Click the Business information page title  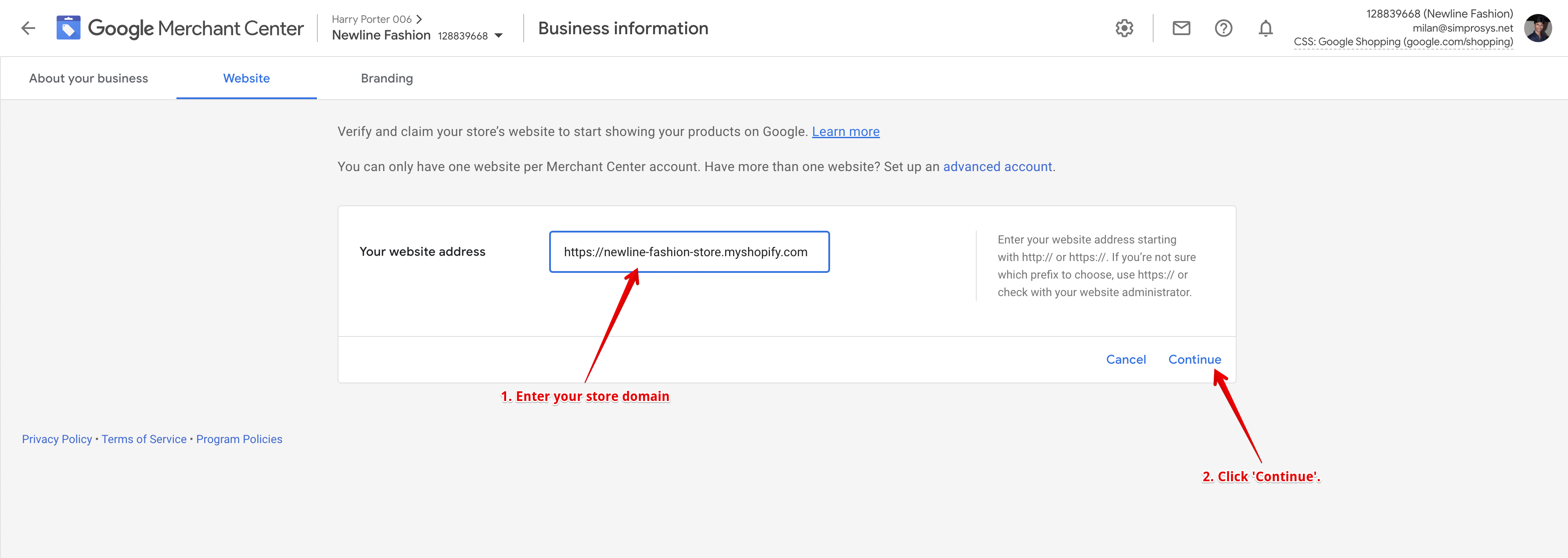coord(623,29)
